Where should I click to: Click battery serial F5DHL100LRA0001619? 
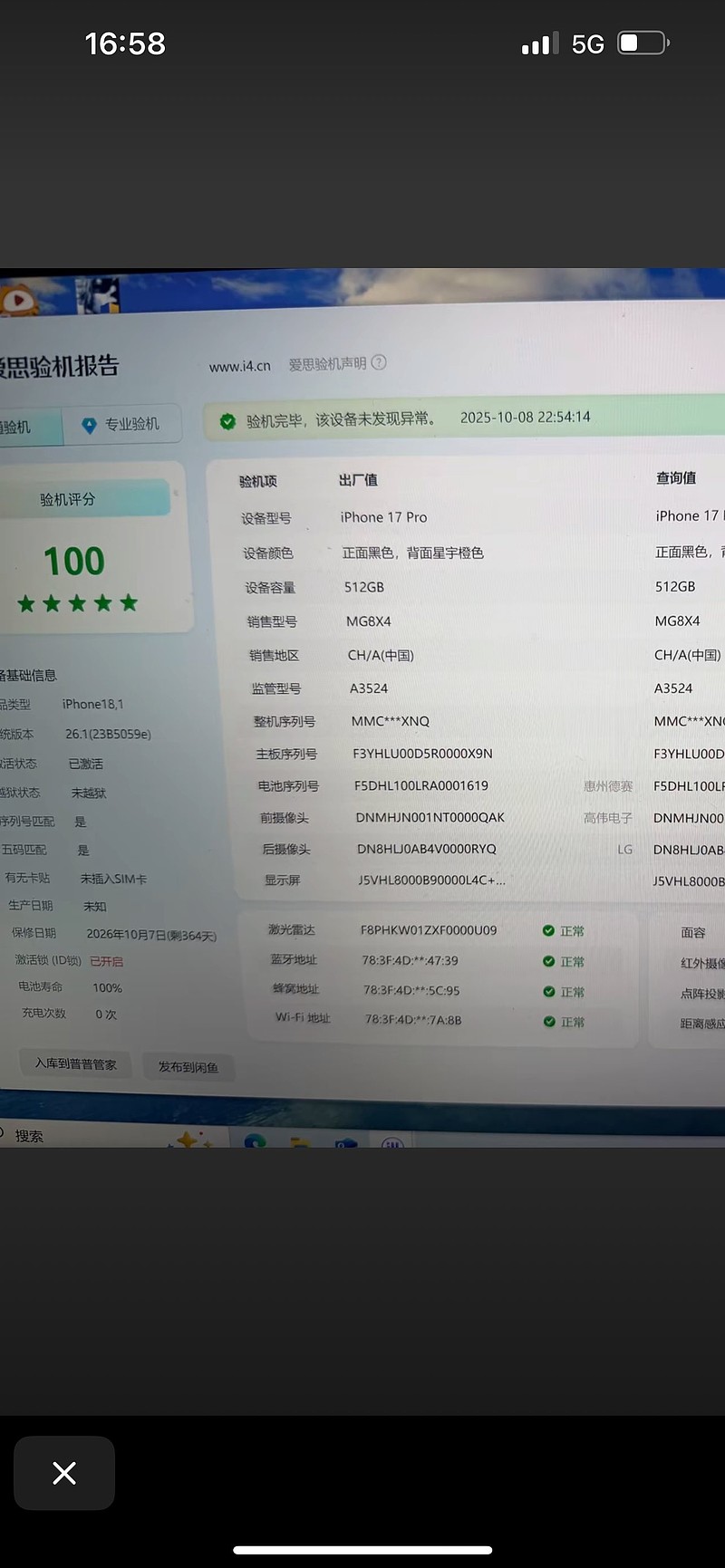[x=421, y=785]
